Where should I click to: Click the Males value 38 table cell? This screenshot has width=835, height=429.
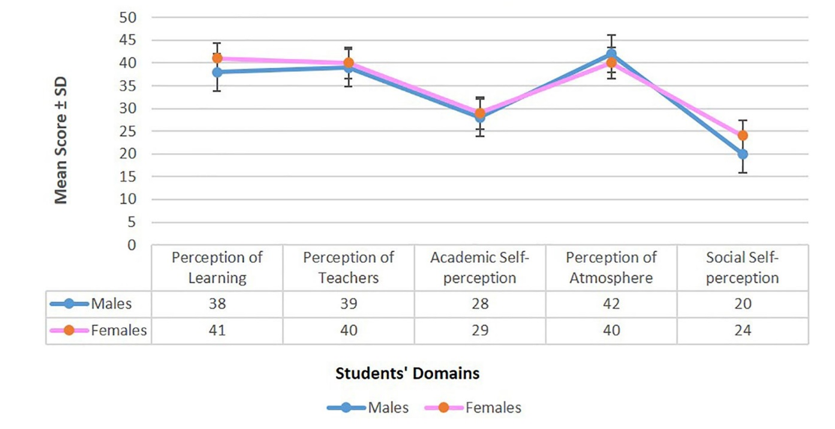[217, 304]
